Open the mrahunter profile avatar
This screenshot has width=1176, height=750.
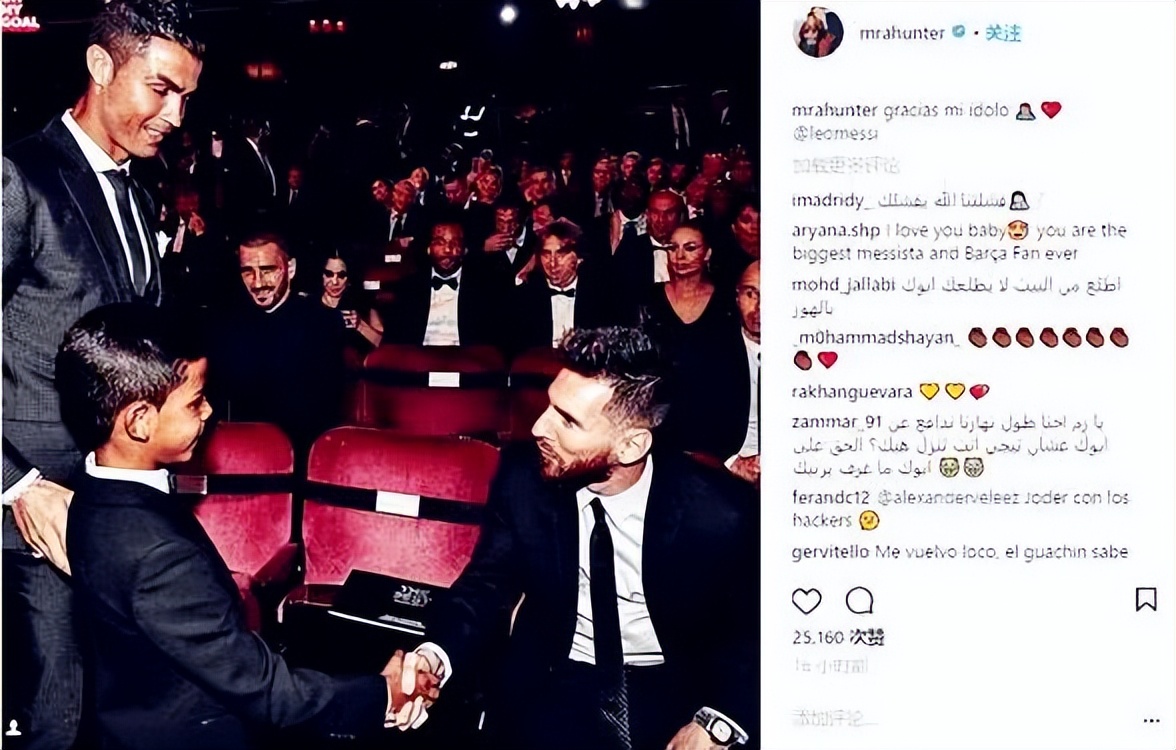click(x=818, y=33)
